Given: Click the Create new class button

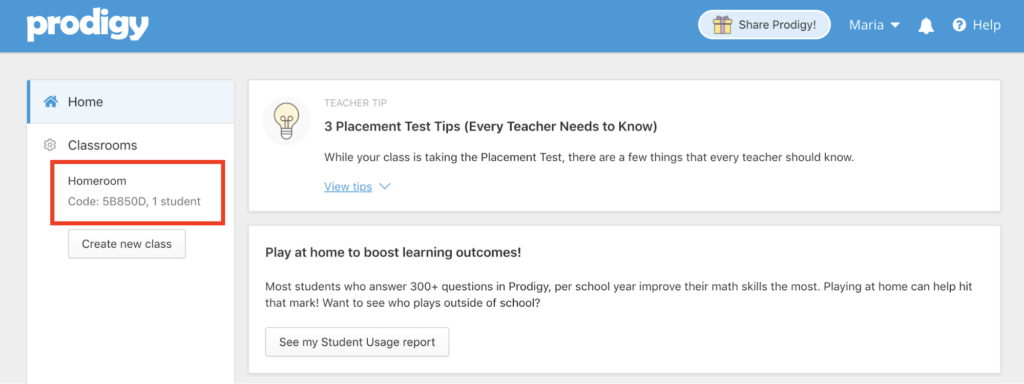Looking at the screenshot, I should pyautogui.click(x=127, y=244).
